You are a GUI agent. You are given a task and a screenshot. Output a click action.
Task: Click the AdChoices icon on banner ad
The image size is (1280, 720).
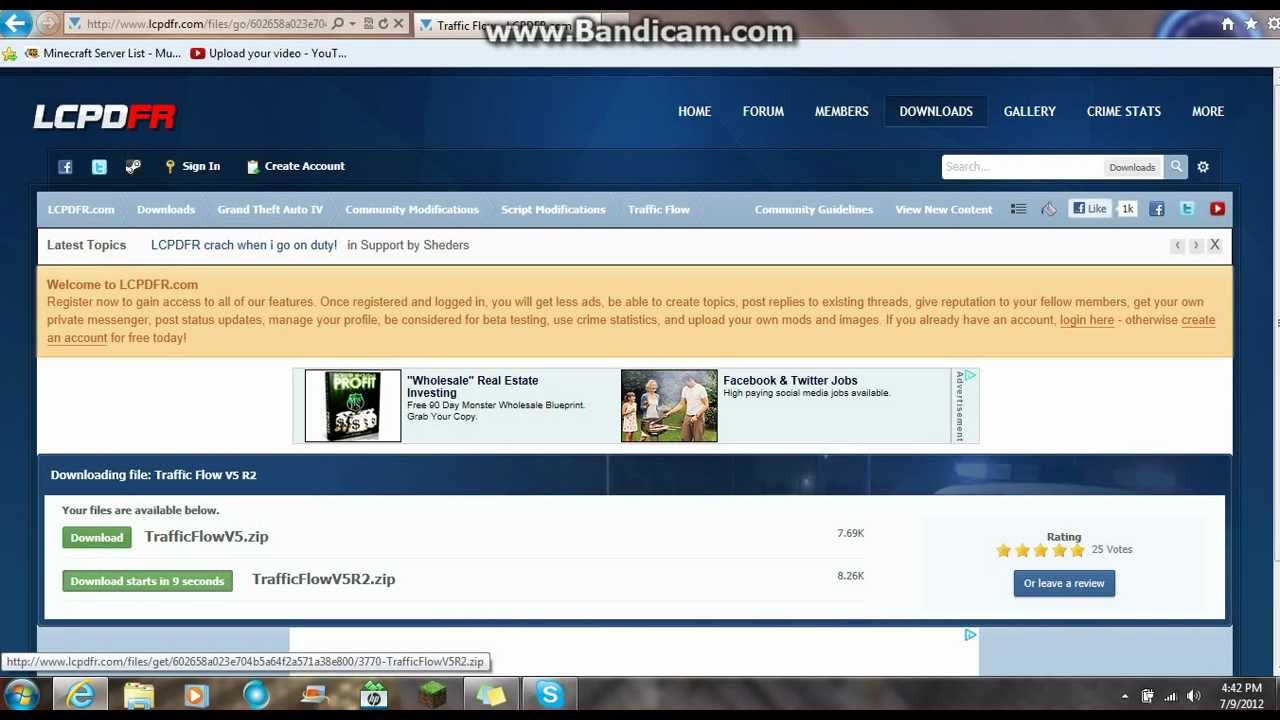coord(970,376)
